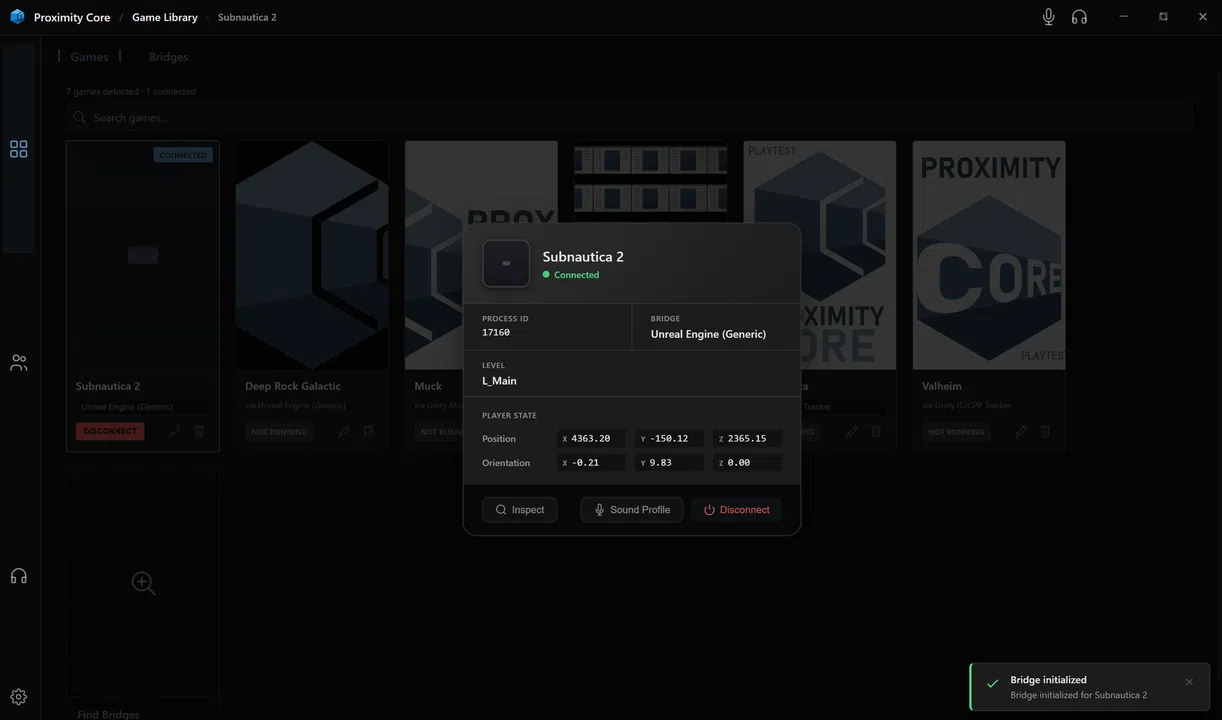Select Orientation Z value 0.00
Viewport: 1222px width, 720px height.
point(748,463)
